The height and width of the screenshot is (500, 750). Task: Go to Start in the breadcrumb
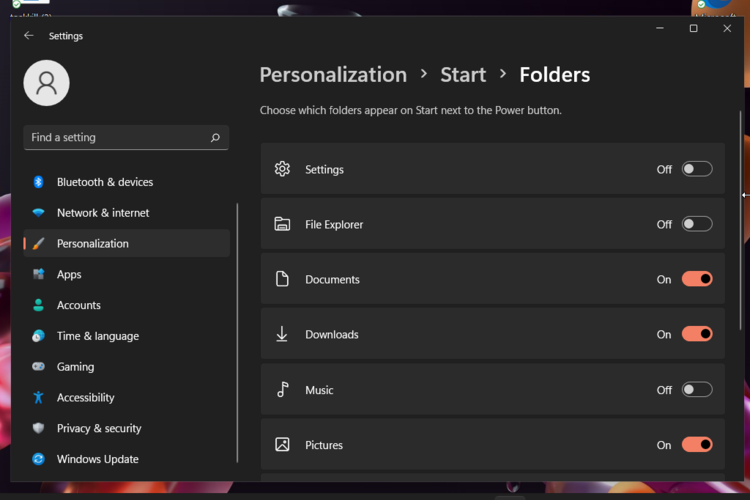pyautogui.click(x=463, y=75)
